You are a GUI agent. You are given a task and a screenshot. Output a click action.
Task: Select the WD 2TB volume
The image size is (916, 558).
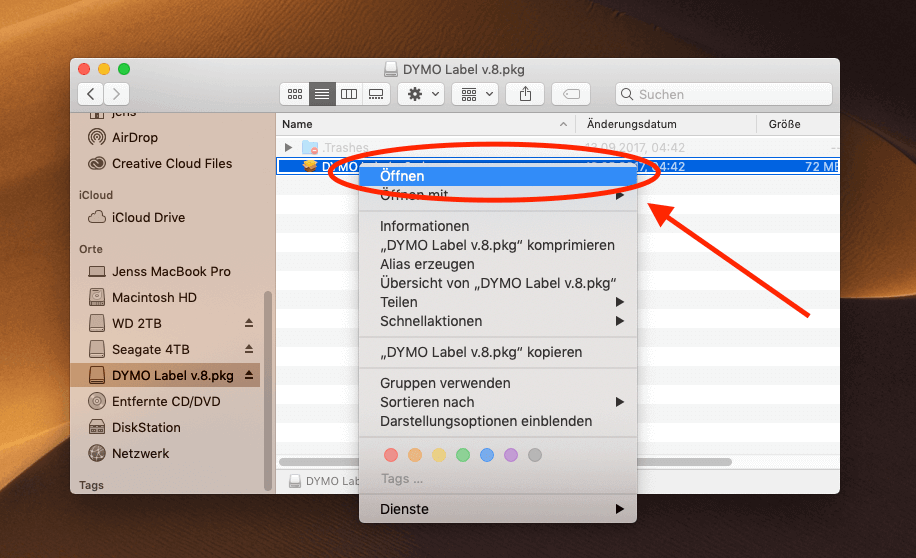point(137,323)
